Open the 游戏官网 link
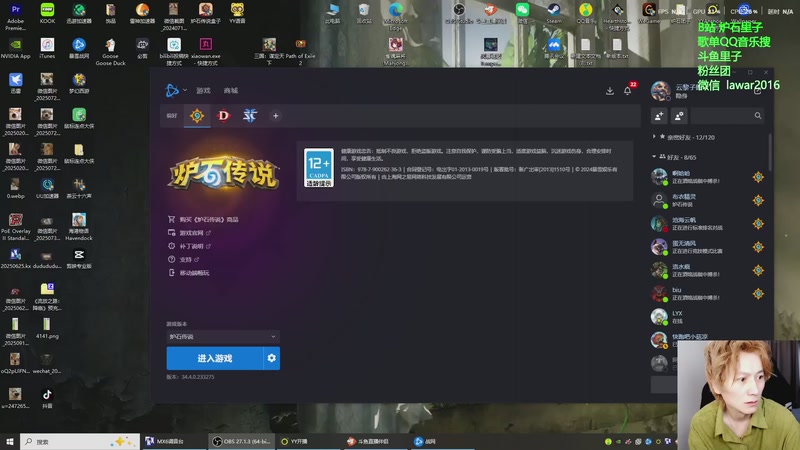The image size is (800, 450). click(189, 233)
